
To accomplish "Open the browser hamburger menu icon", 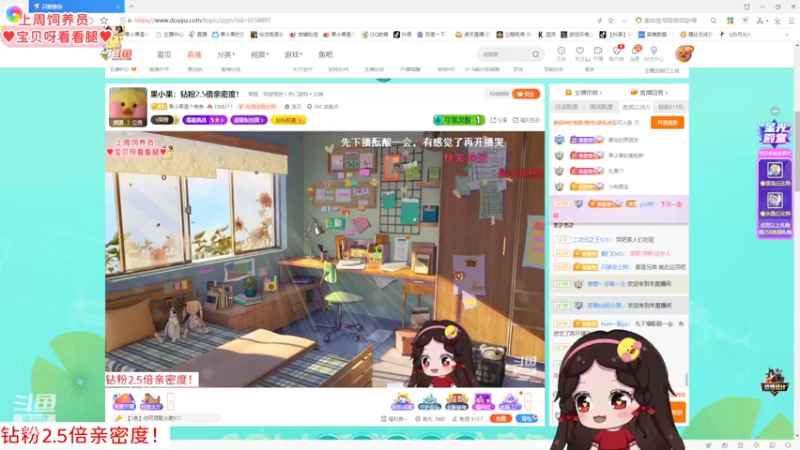I will tap(791, 20).
